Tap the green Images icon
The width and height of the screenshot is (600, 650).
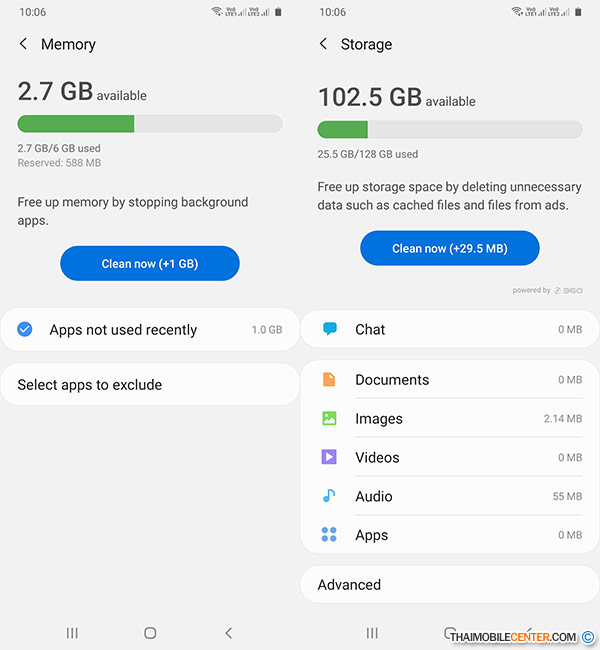pyautogui.click(x=329, y=418)
